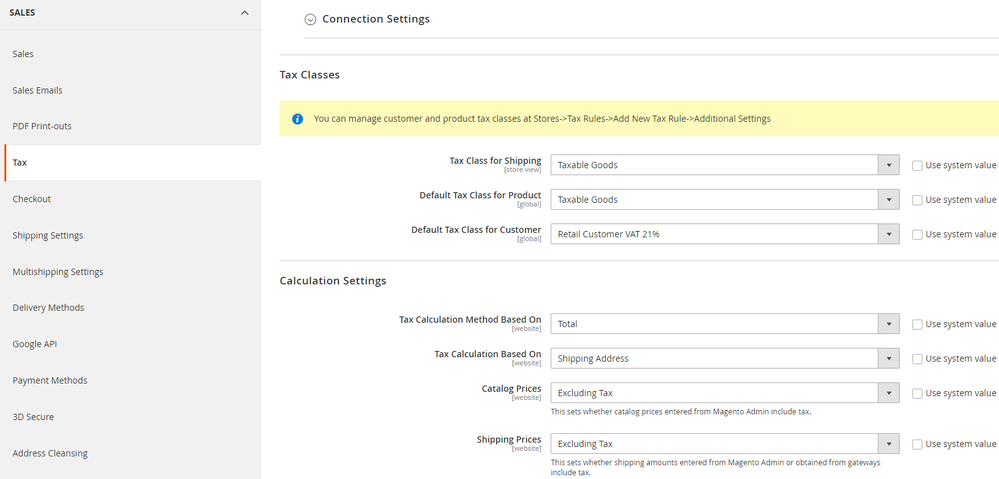
Task: Open Tax Class for Shipping dropdown
Action: pos(724,165)
